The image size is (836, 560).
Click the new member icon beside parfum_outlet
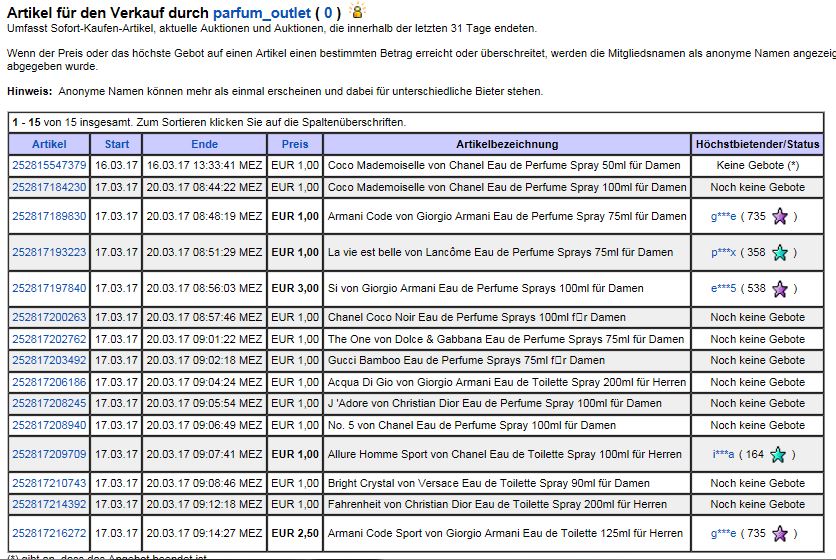coord(357,11)
